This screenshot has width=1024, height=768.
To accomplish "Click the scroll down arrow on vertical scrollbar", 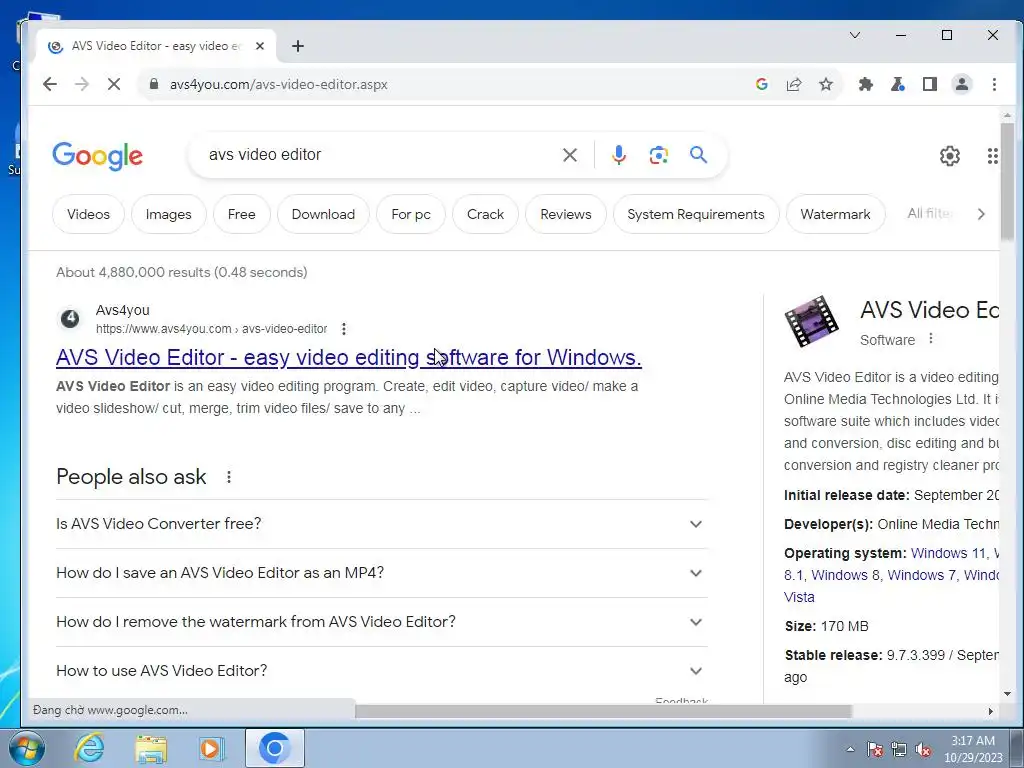I will click(1007, 694).
